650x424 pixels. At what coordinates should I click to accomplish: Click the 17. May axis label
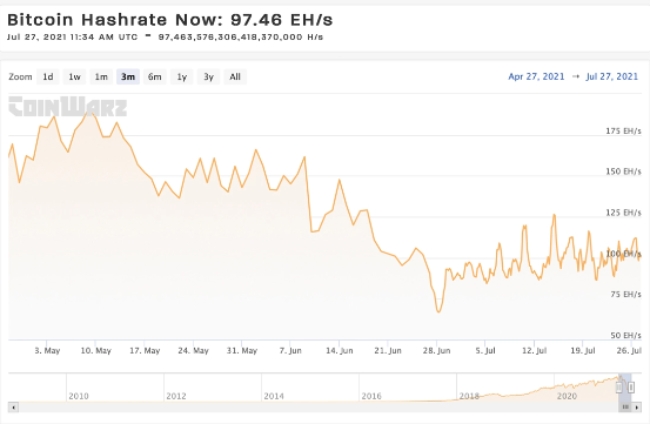[x=145, y=351]
